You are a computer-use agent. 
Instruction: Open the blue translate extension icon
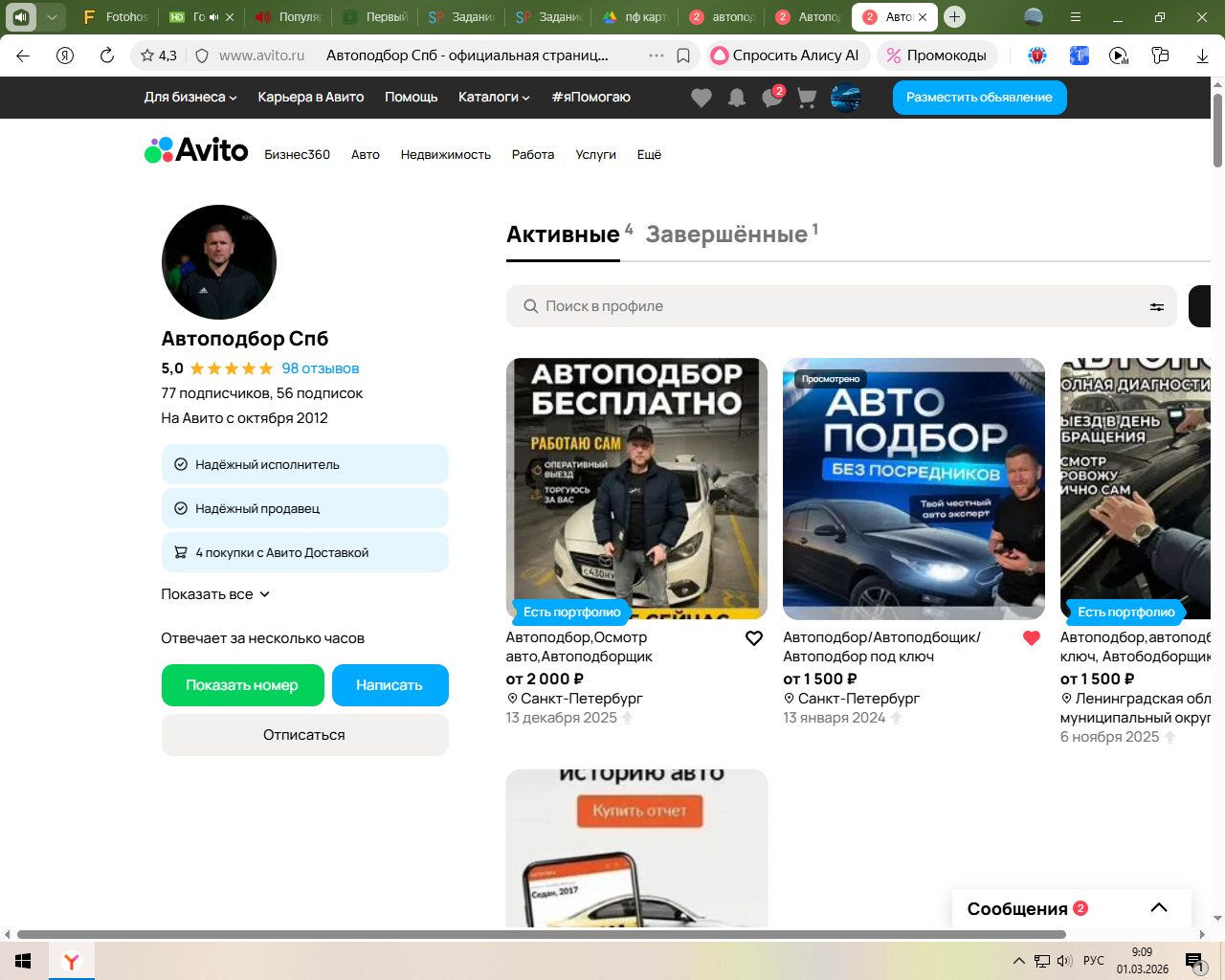(1079, 56)
